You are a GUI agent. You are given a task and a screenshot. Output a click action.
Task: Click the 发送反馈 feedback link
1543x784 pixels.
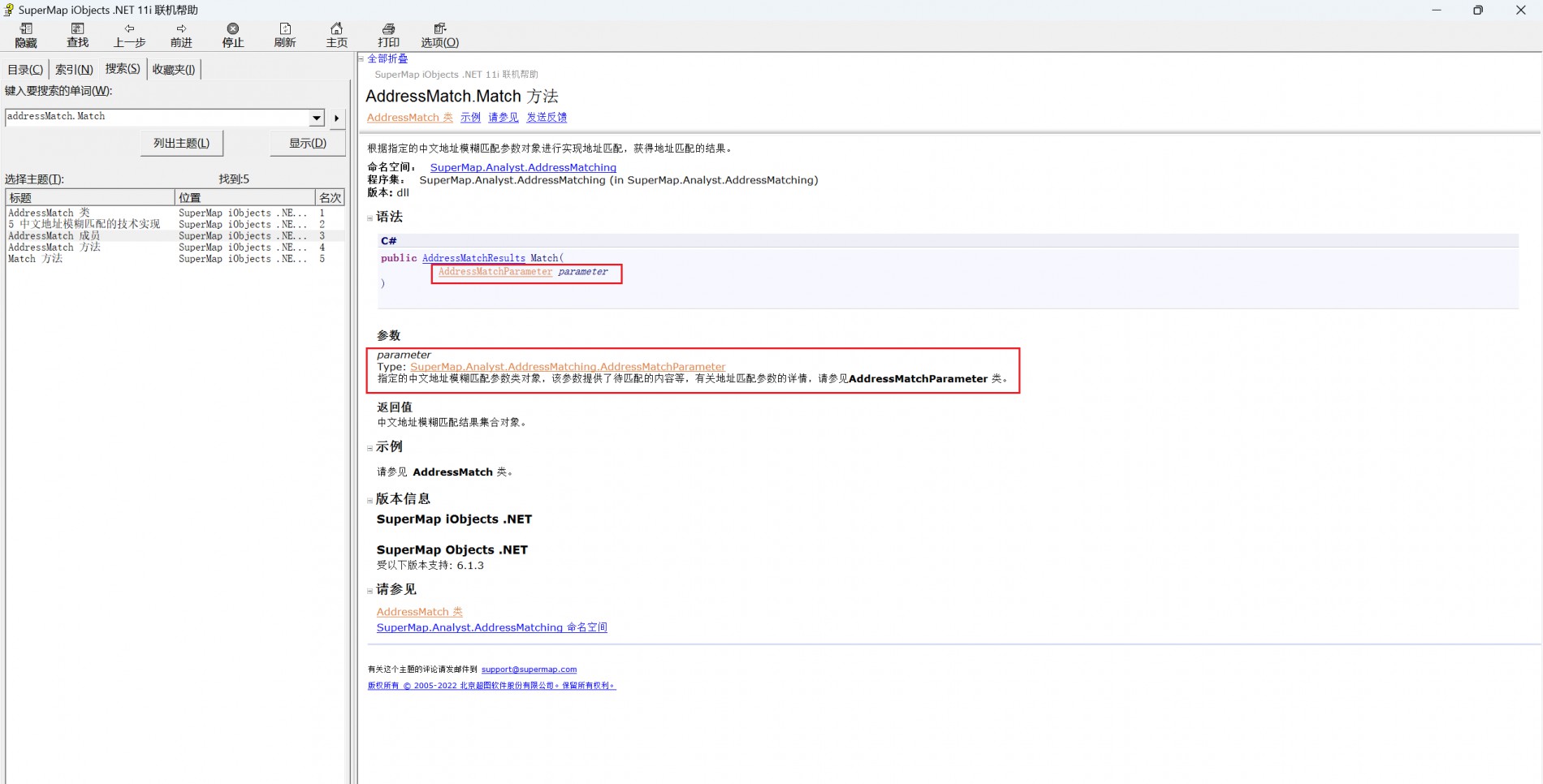pyautogui.click(x=547, y=118)
